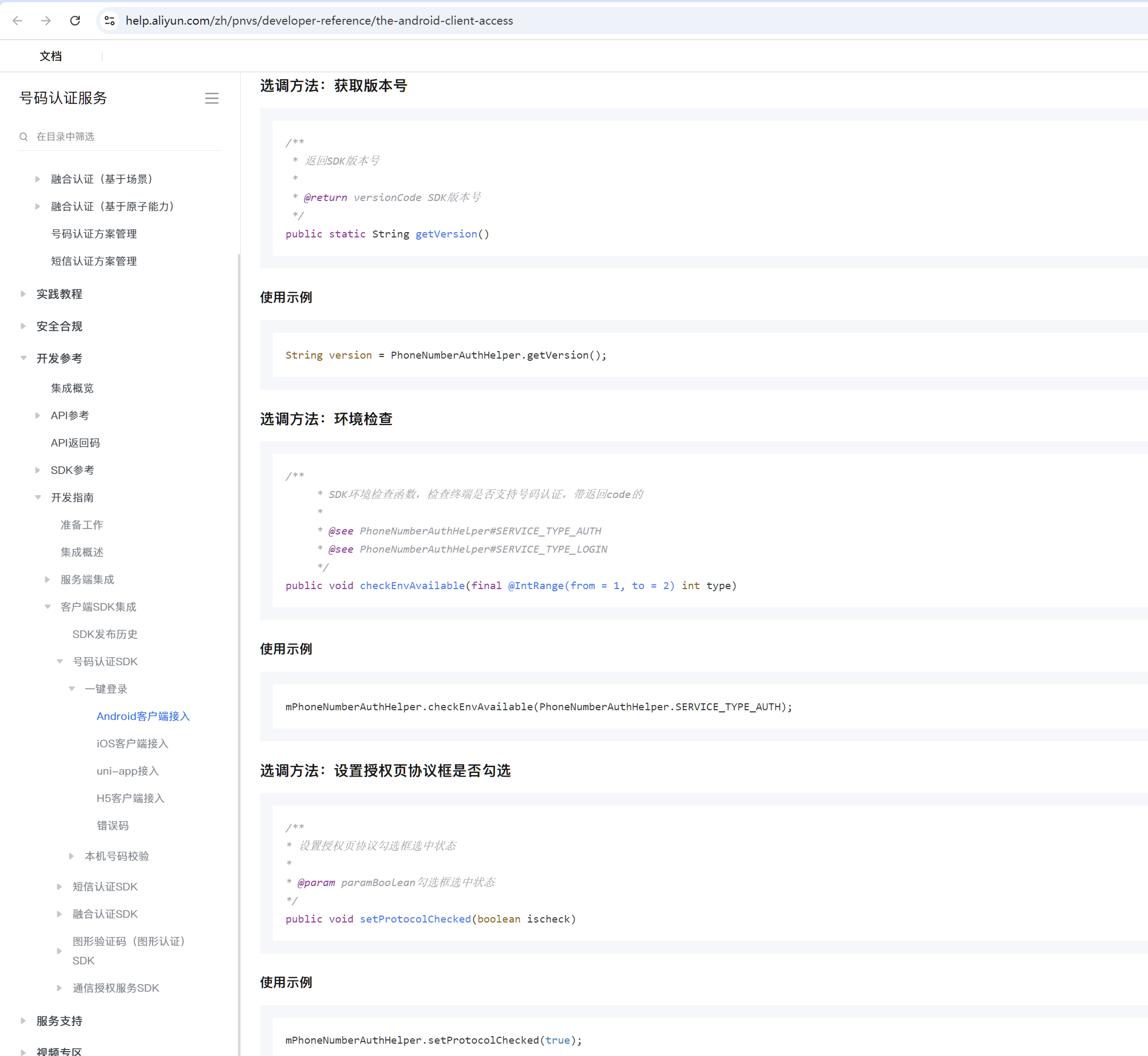This screenshot has height=1056, width=1148.
Task: Reload the page with refresh icon
Action: pos(75,20)
